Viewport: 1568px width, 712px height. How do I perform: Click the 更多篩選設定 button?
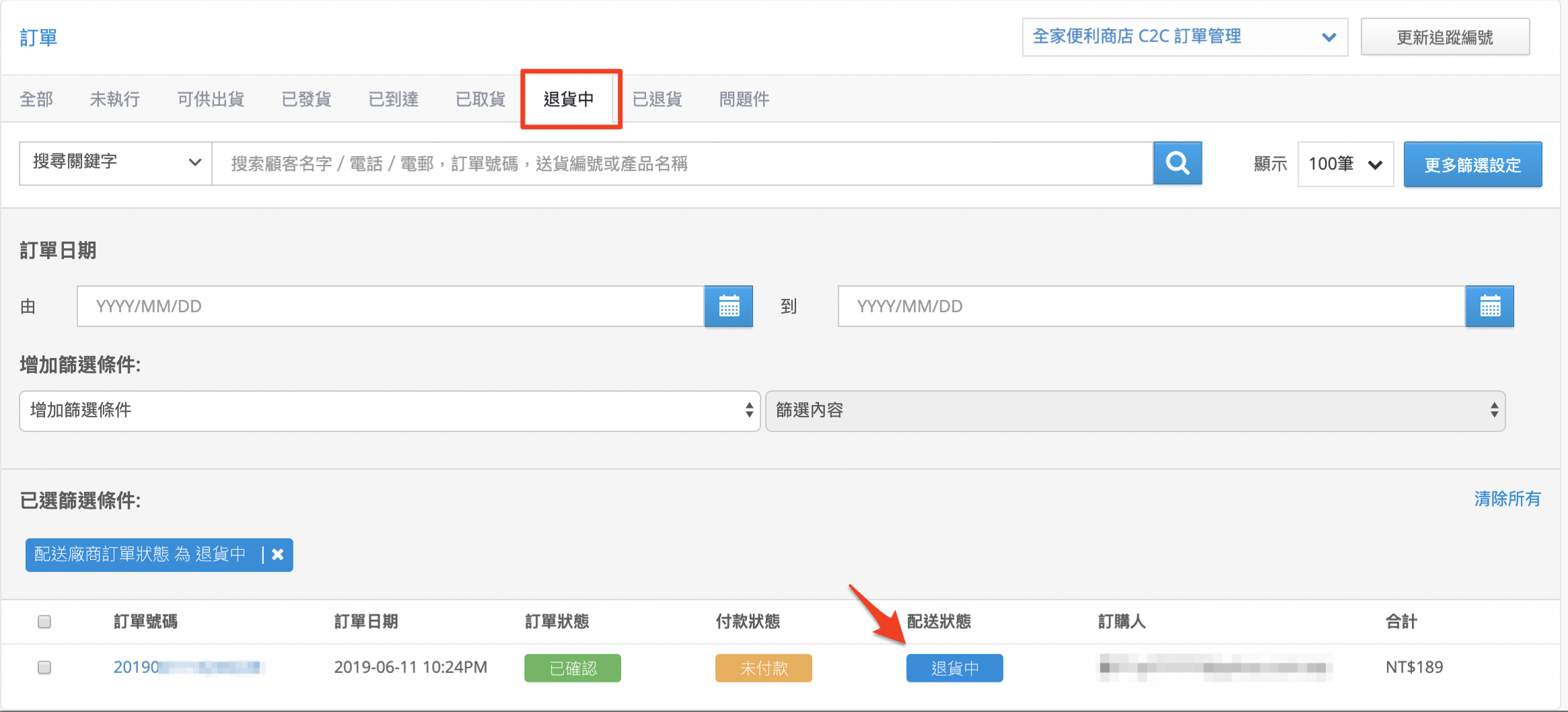tap(1472, 164)
